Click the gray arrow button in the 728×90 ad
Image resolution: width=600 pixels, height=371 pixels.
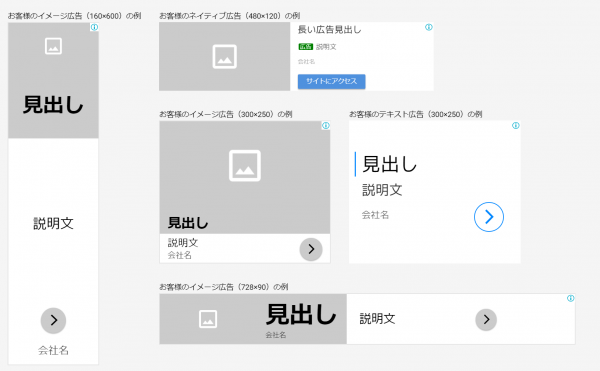click(x=486, y=320)
